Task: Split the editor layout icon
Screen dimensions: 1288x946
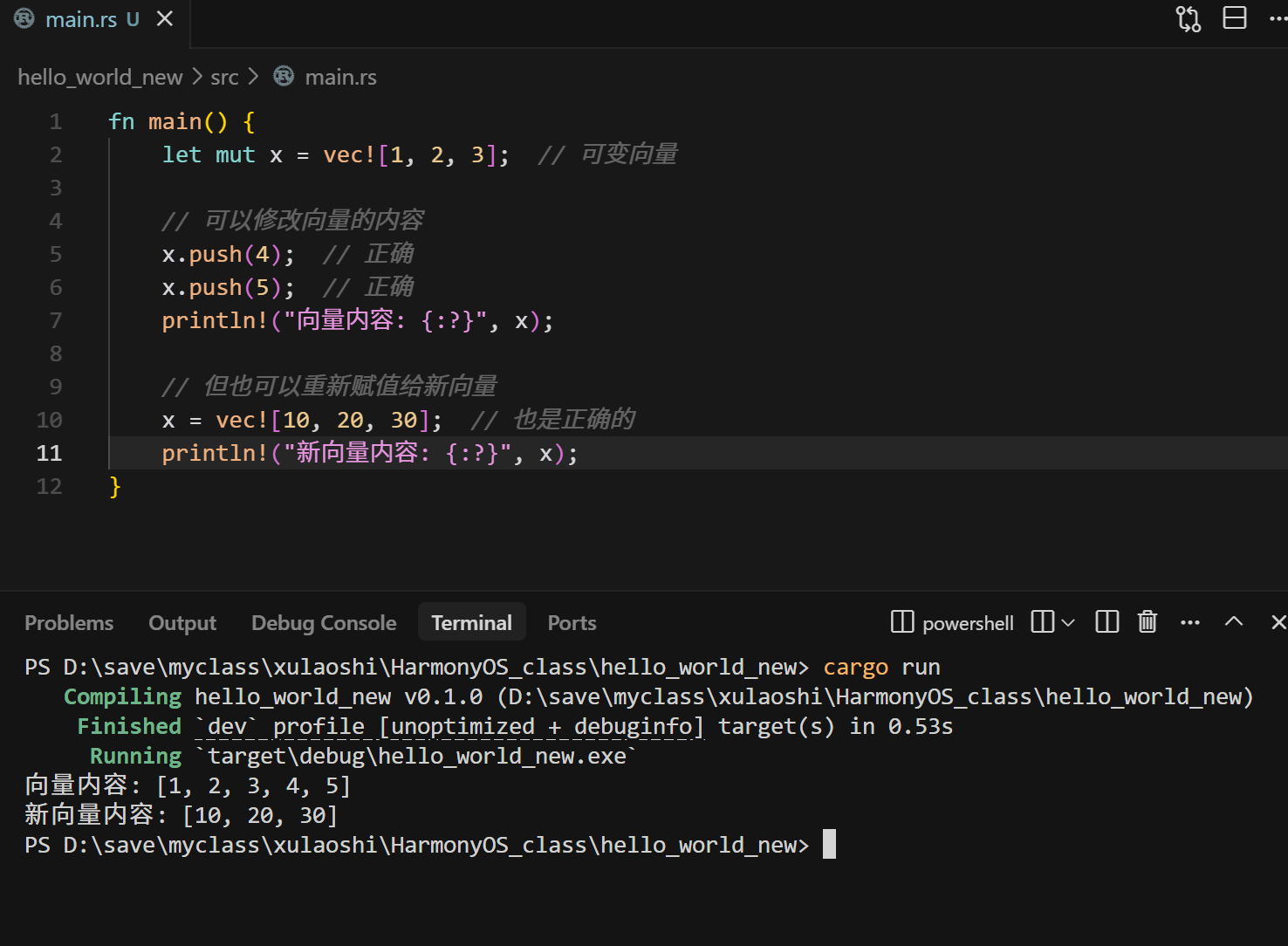Action: tap(1235, 18)
